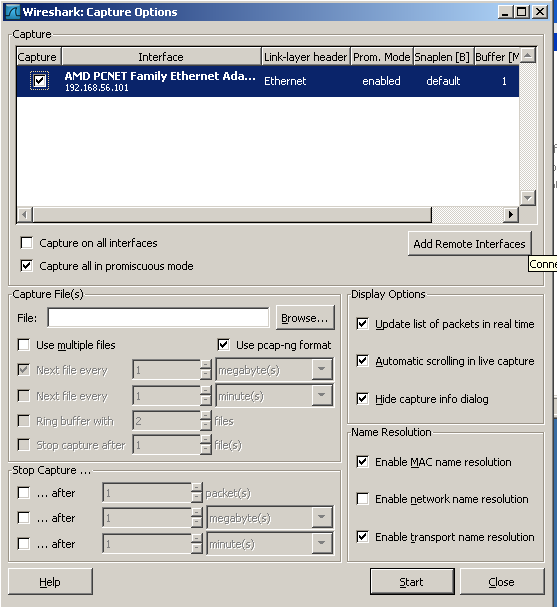
Task: Click the enabled promiscuous mode cell
Action: (381, 81)
